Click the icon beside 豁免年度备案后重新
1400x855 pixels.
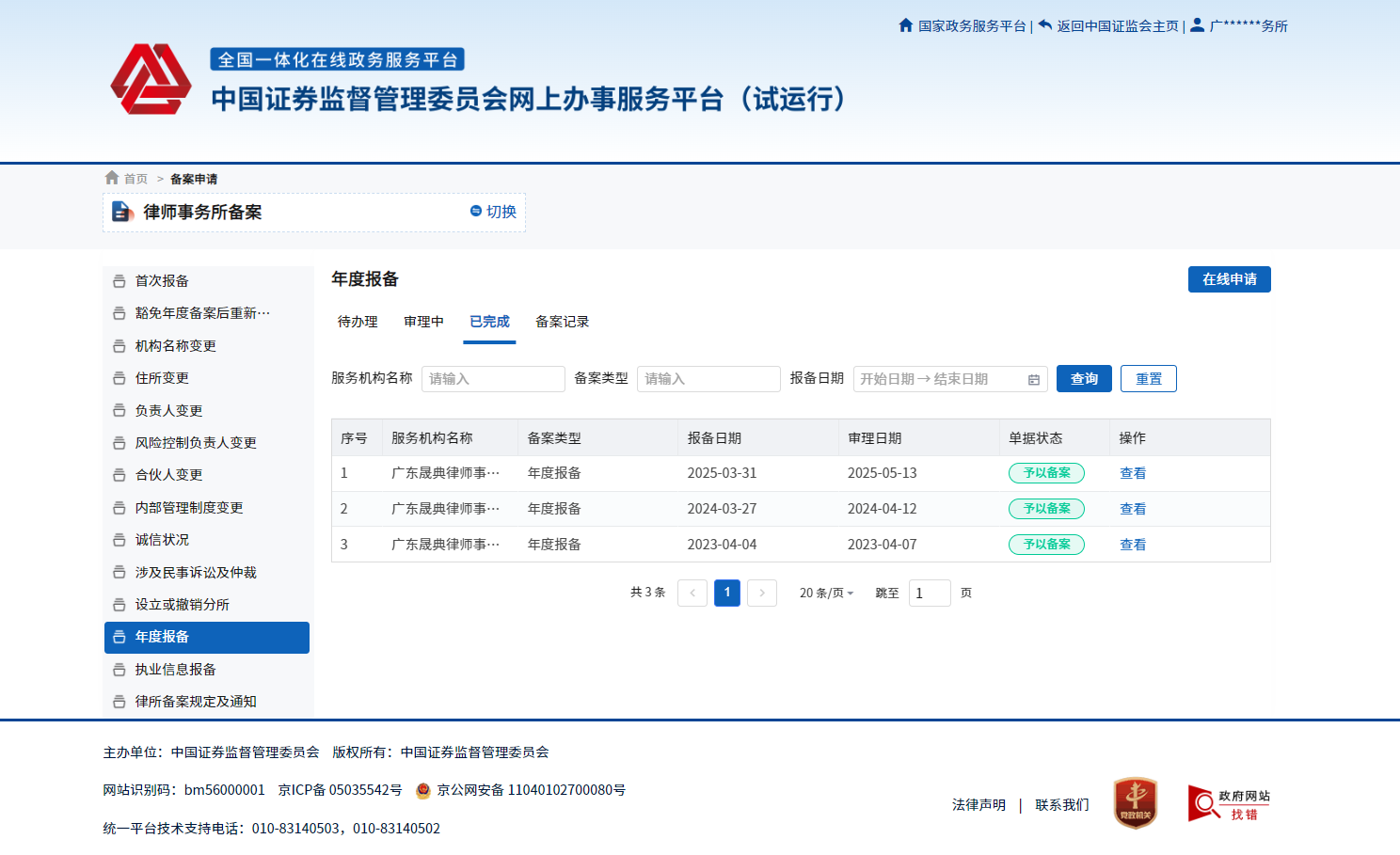[119, 313]
